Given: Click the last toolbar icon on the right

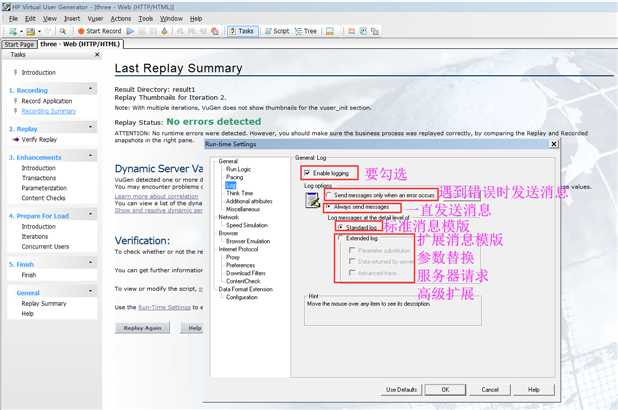Looking at the screenshot, I should coord(375,31).
